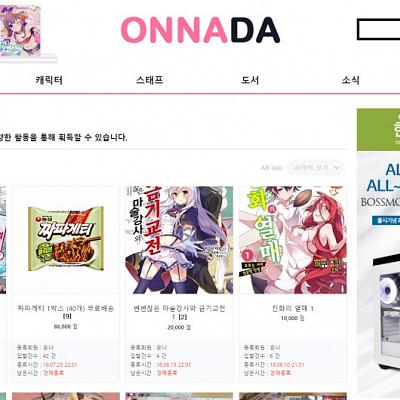Click the ONNADA site logo

coord(200,30)
